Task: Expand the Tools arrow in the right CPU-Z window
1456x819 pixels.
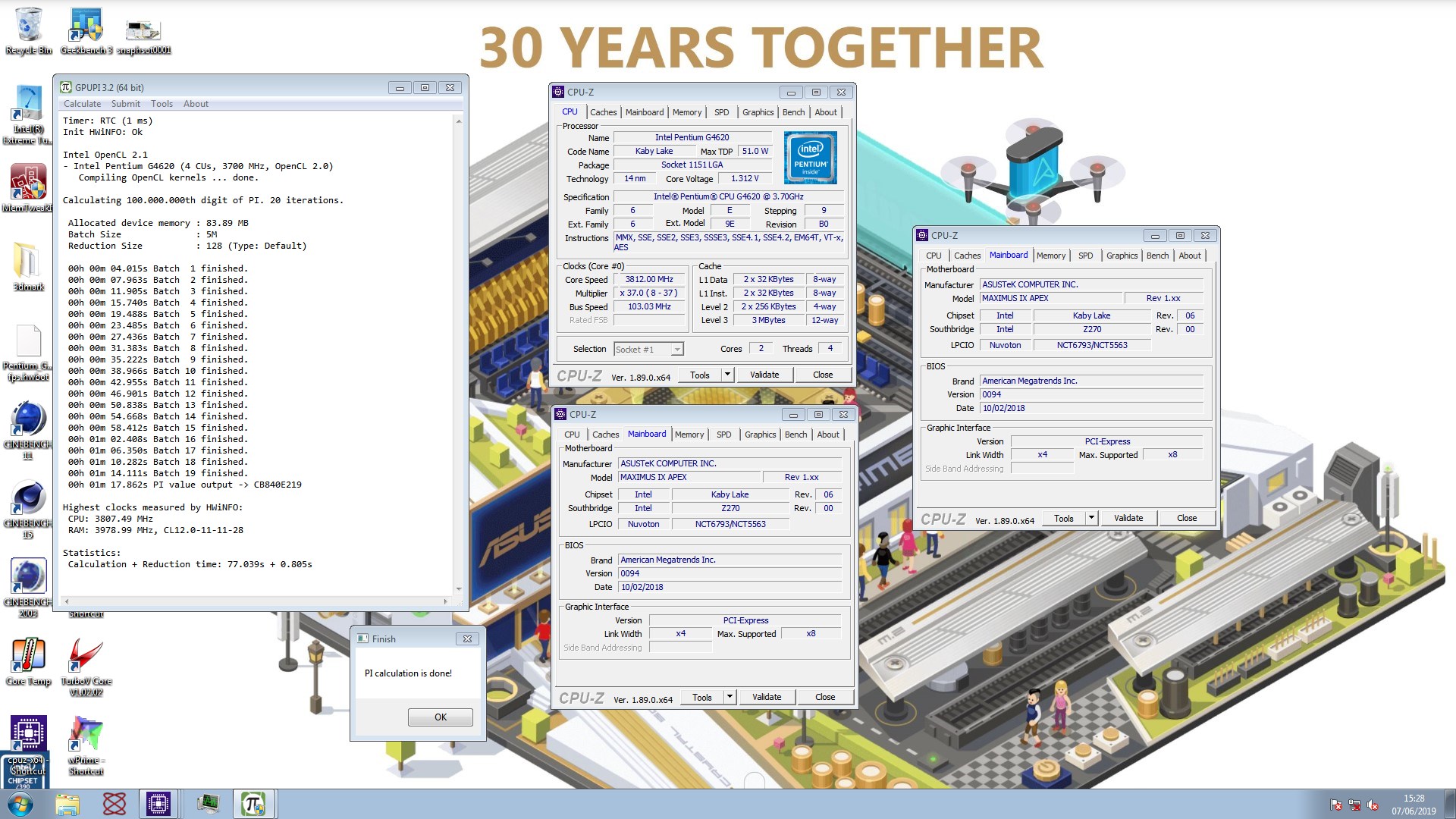Action: [x=1091, y=518]
